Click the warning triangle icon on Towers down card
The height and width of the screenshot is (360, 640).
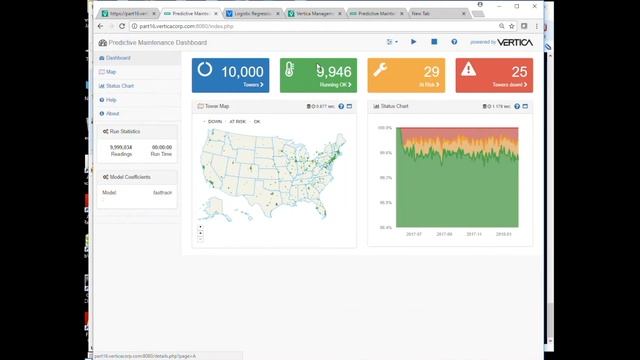pyautogui.click(x=469, y=69)
